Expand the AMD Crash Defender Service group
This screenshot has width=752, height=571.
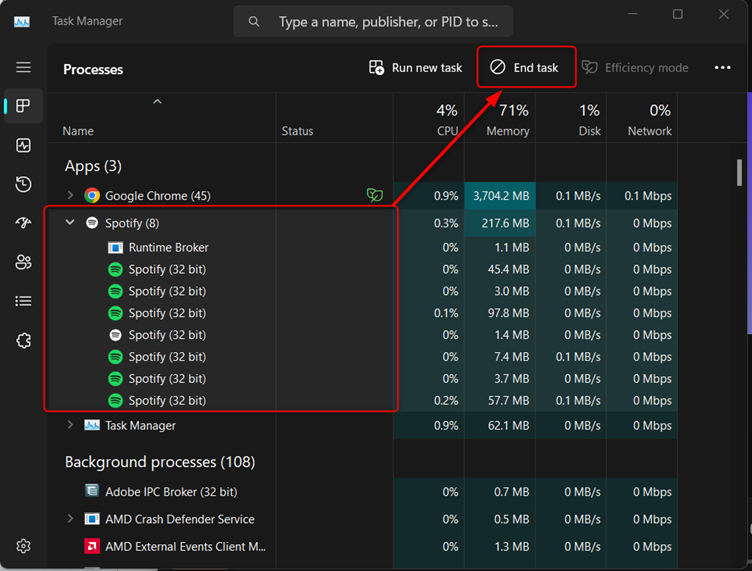coord(70,519)
